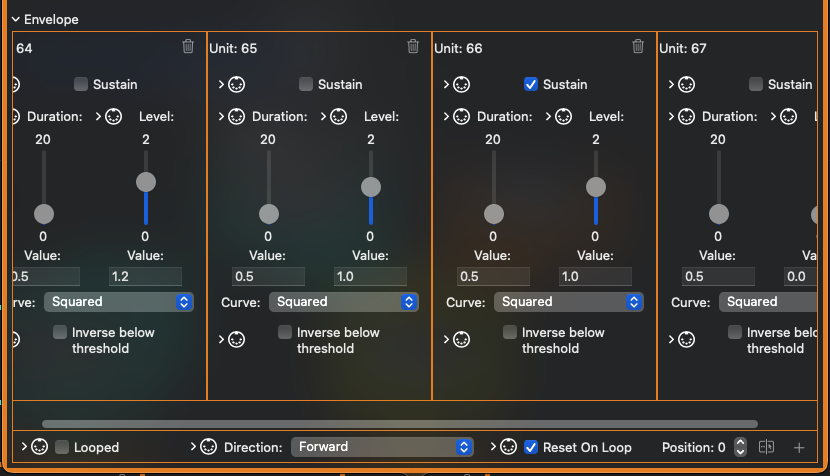Click the plus icon to add envelope unit

pos(799,447)
